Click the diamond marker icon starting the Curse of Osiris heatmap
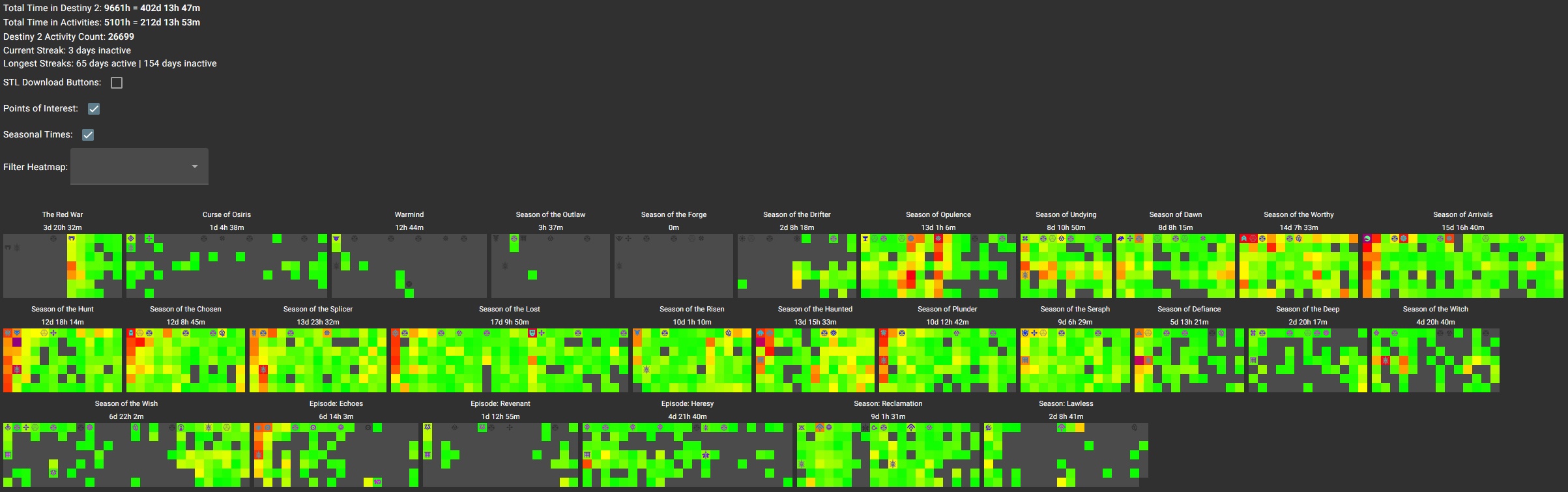The image size is (1568, 492). coord(131,239)
